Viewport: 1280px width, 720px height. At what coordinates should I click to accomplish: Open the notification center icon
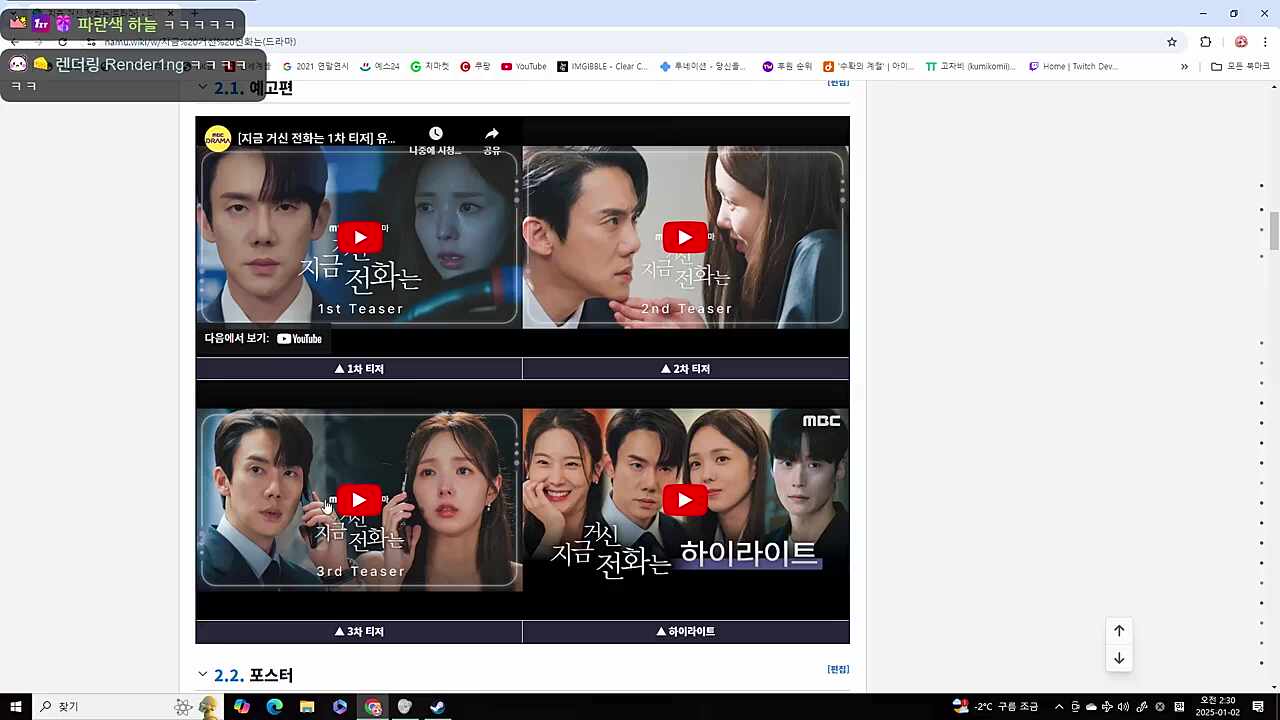click(1258, 707)
